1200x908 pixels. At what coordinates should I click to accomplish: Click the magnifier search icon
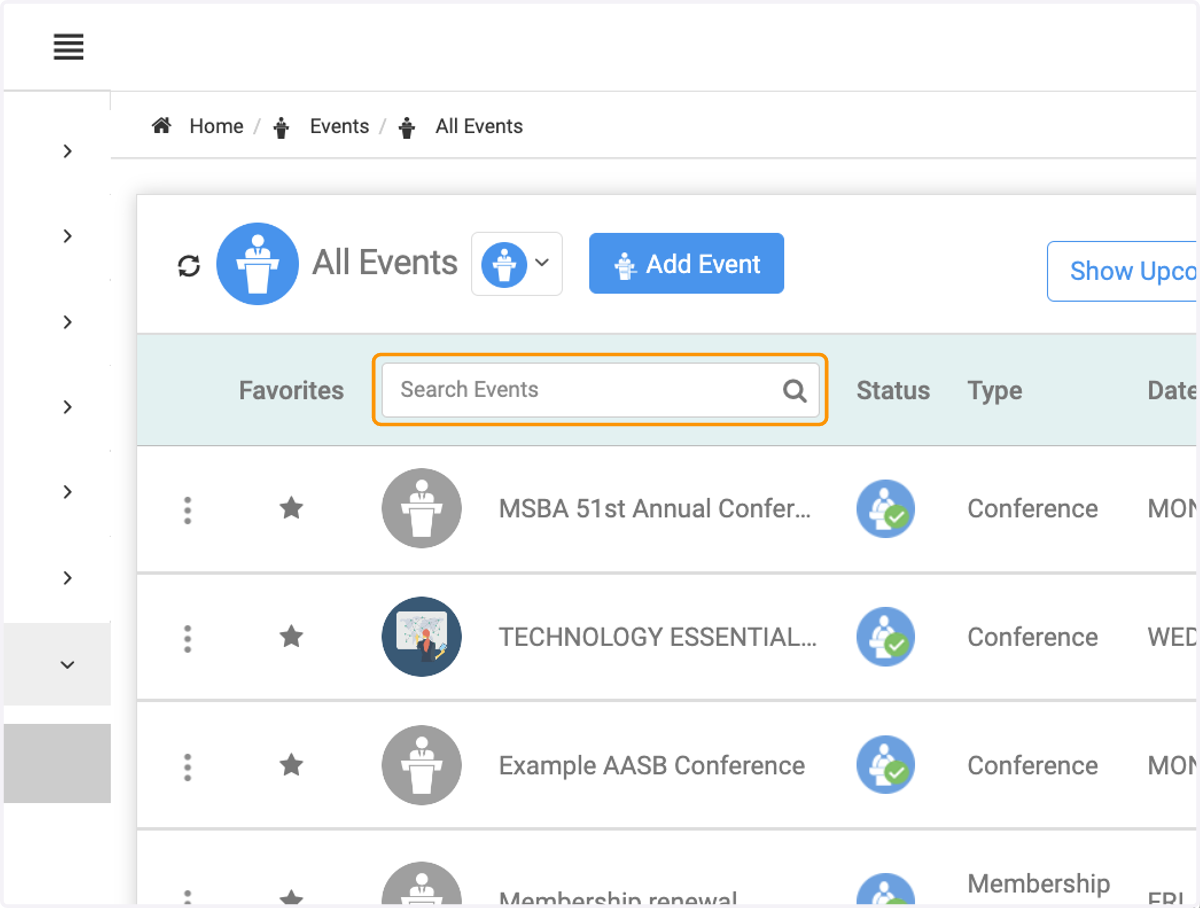pos(795,390)
